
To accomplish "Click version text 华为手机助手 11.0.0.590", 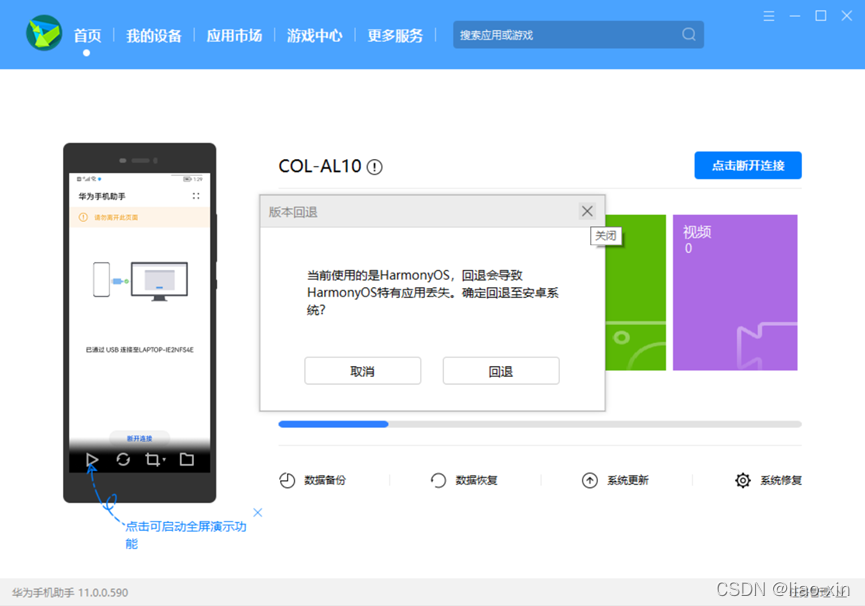I will (x=70, y=592).
